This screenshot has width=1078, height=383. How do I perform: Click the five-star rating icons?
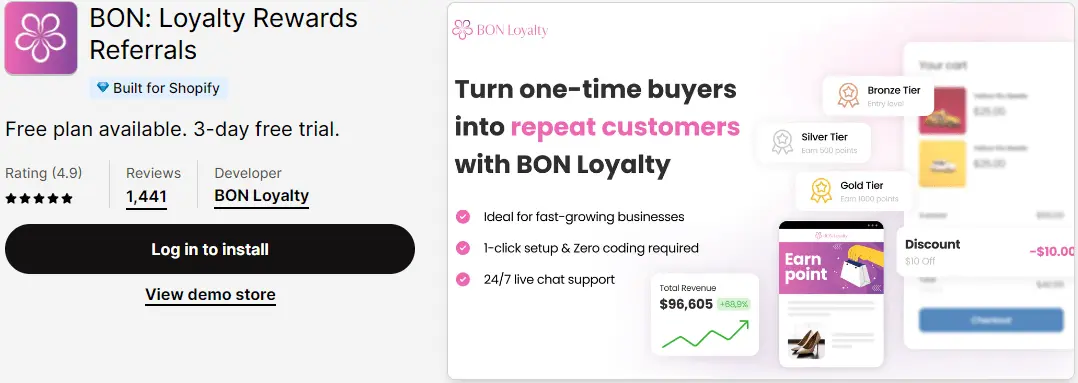pyautogui.click(x=39, y=199)
